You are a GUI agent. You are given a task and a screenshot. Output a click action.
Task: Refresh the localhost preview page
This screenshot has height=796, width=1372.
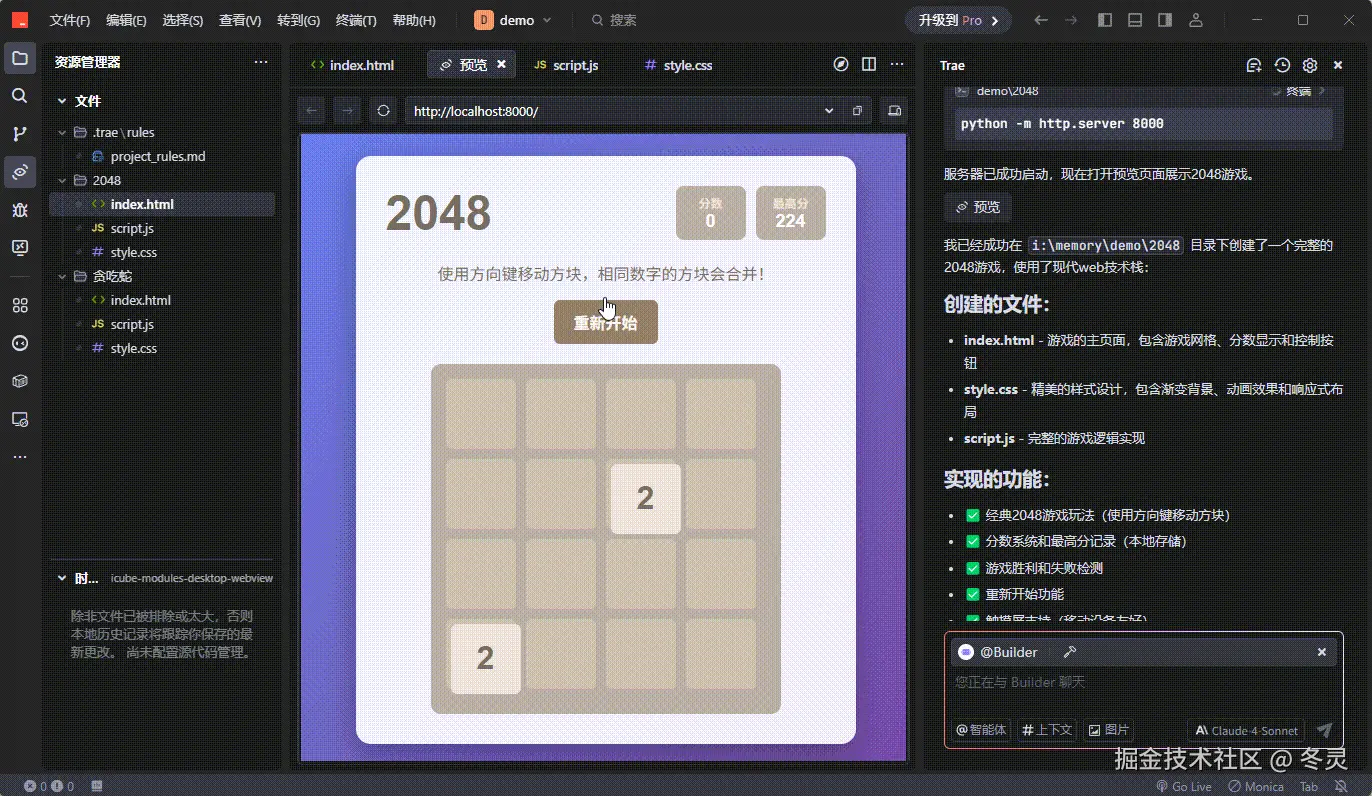pyautogui.click(x=383, y=110)
